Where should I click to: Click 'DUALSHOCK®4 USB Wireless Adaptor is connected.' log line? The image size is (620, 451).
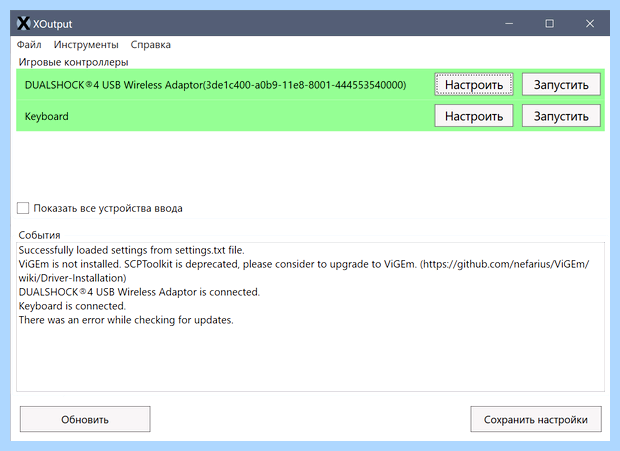pos(139,292)
